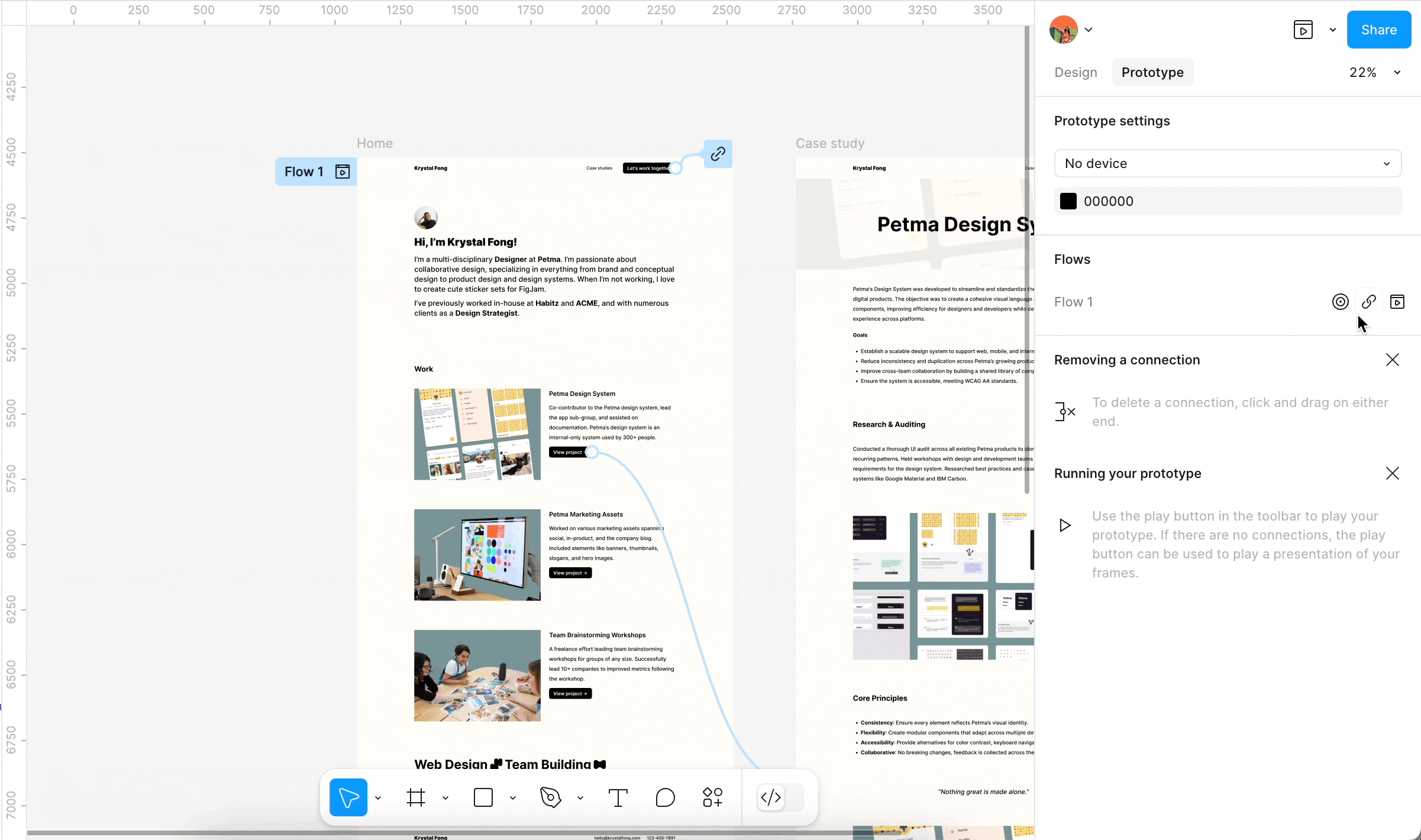Switch to the Design tab

point(1076,72)
